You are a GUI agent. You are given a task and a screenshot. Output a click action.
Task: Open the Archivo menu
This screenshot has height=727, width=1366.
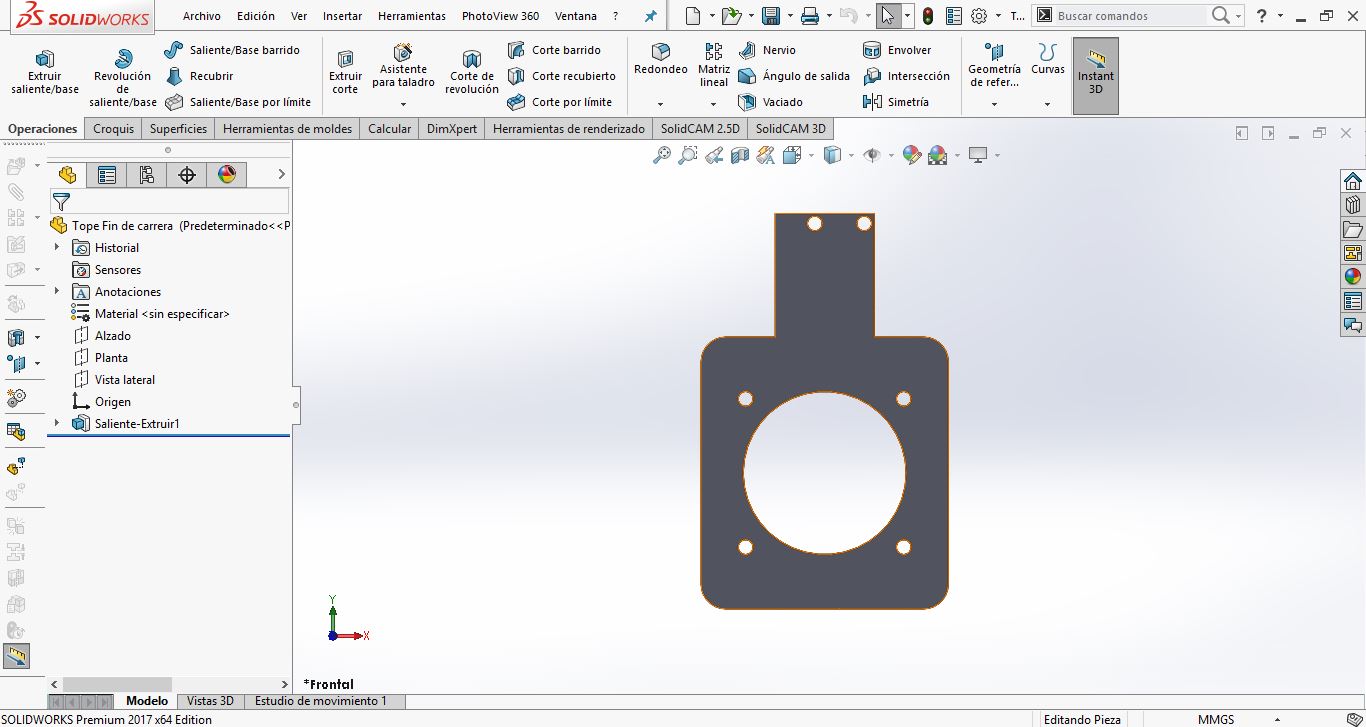point(202,16)
